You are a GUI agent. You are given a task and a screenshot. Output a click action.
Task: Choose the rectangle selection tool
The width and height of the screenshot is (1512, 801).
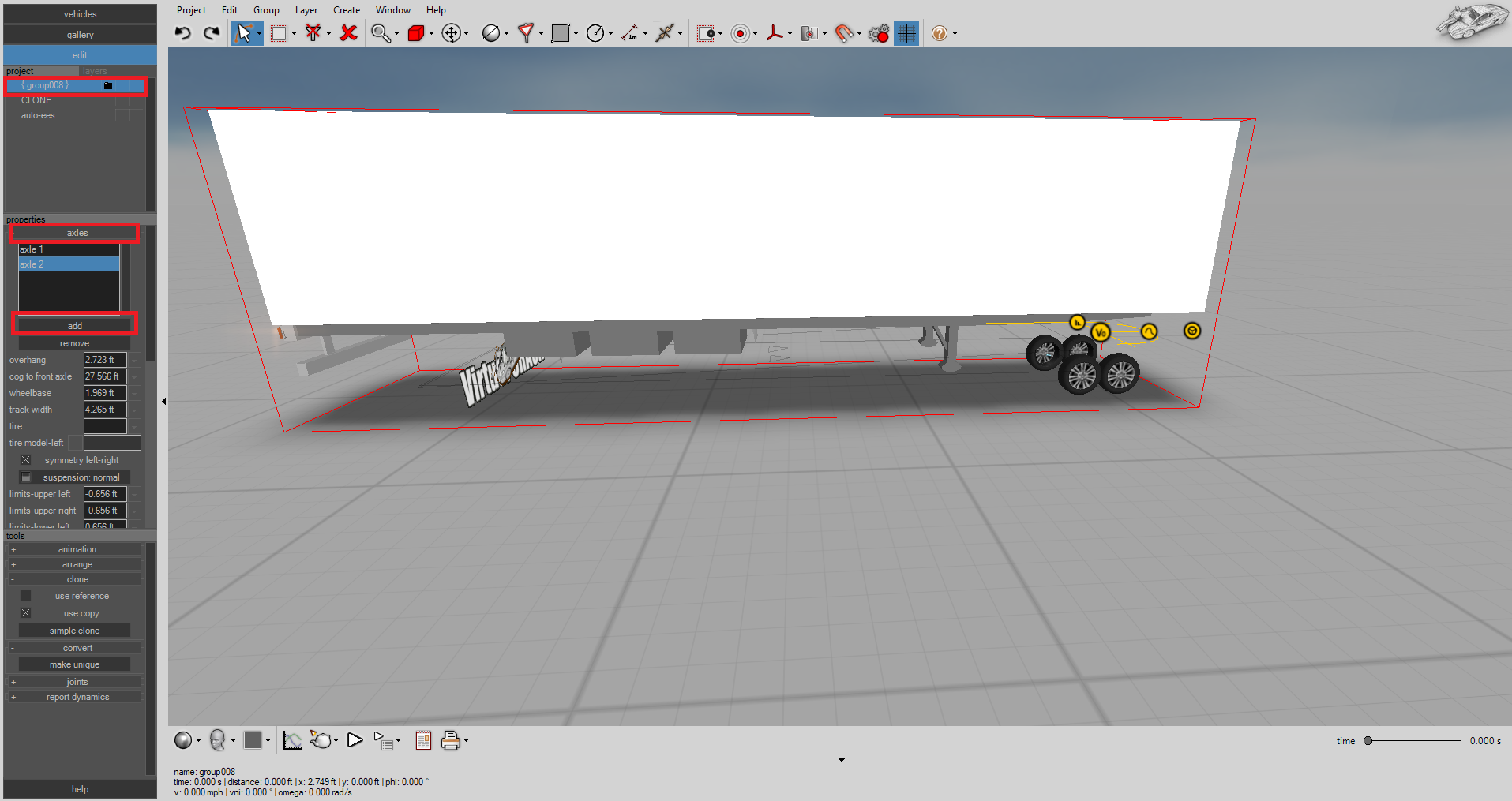click(279, 33)
